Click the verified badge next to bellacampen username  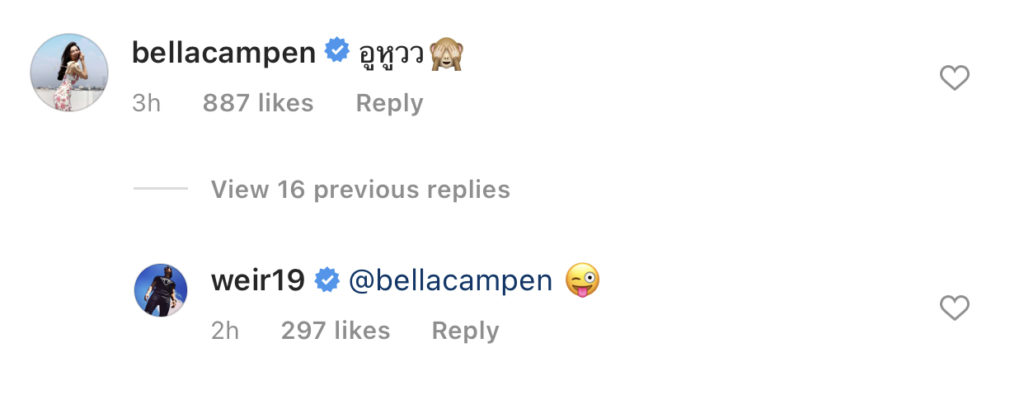337,51
